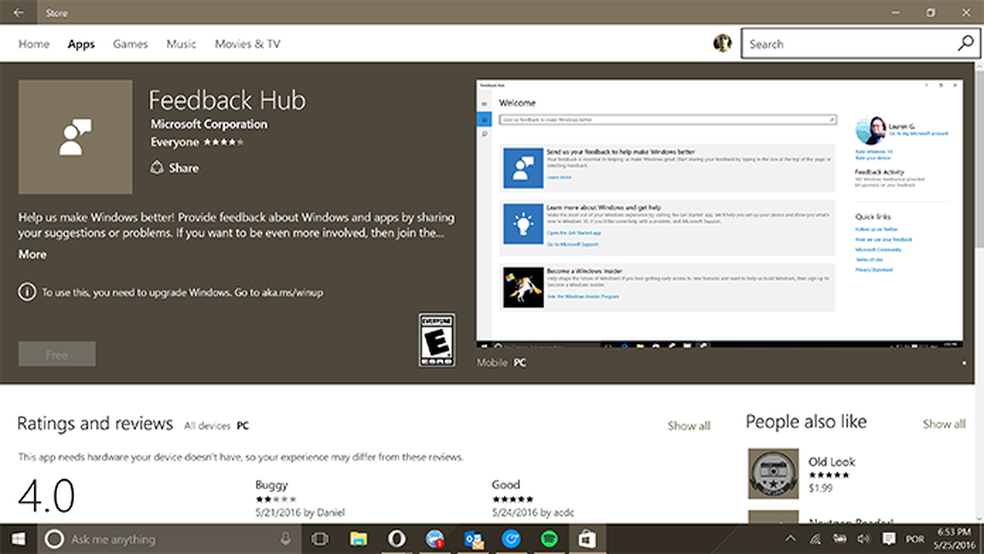The width and height of the screenshot is (984, 554).
Task: Select the Good review by acdc
Action: tap(533, 498)
